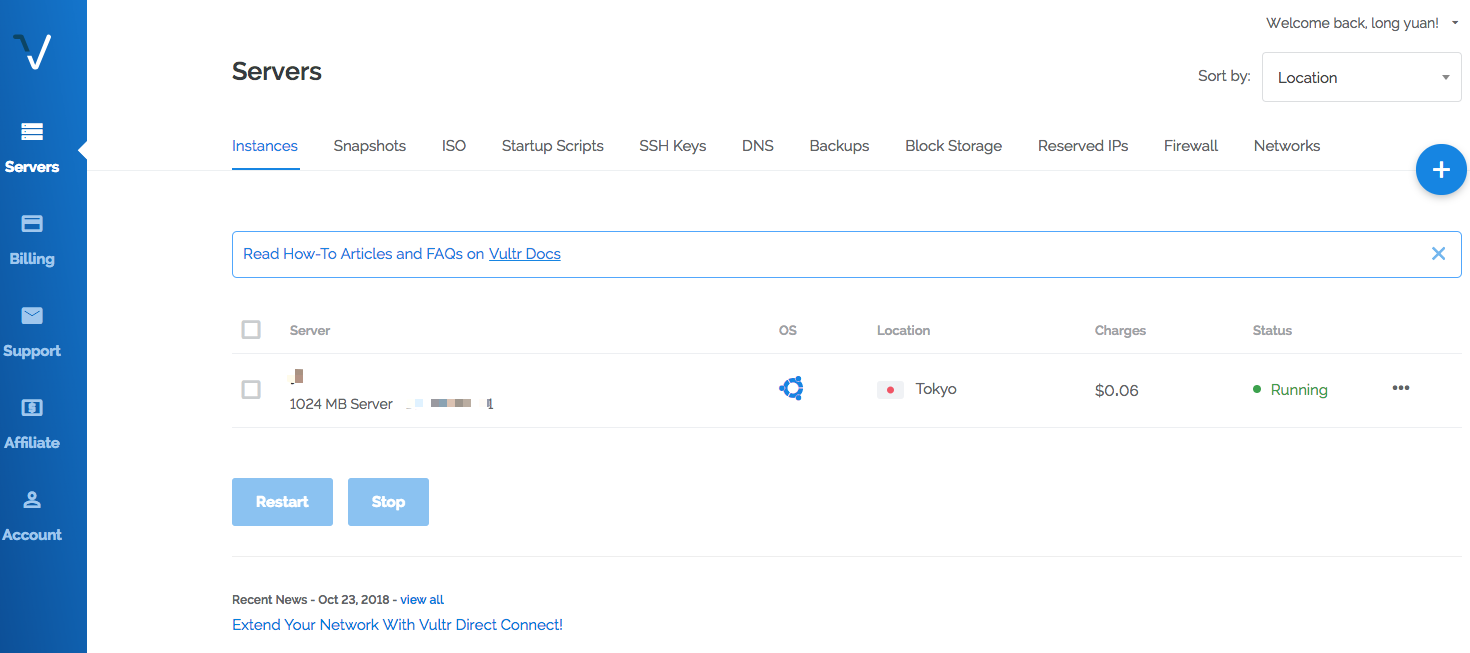Select the Tokyo server row checkbox

tap(251, 390)
